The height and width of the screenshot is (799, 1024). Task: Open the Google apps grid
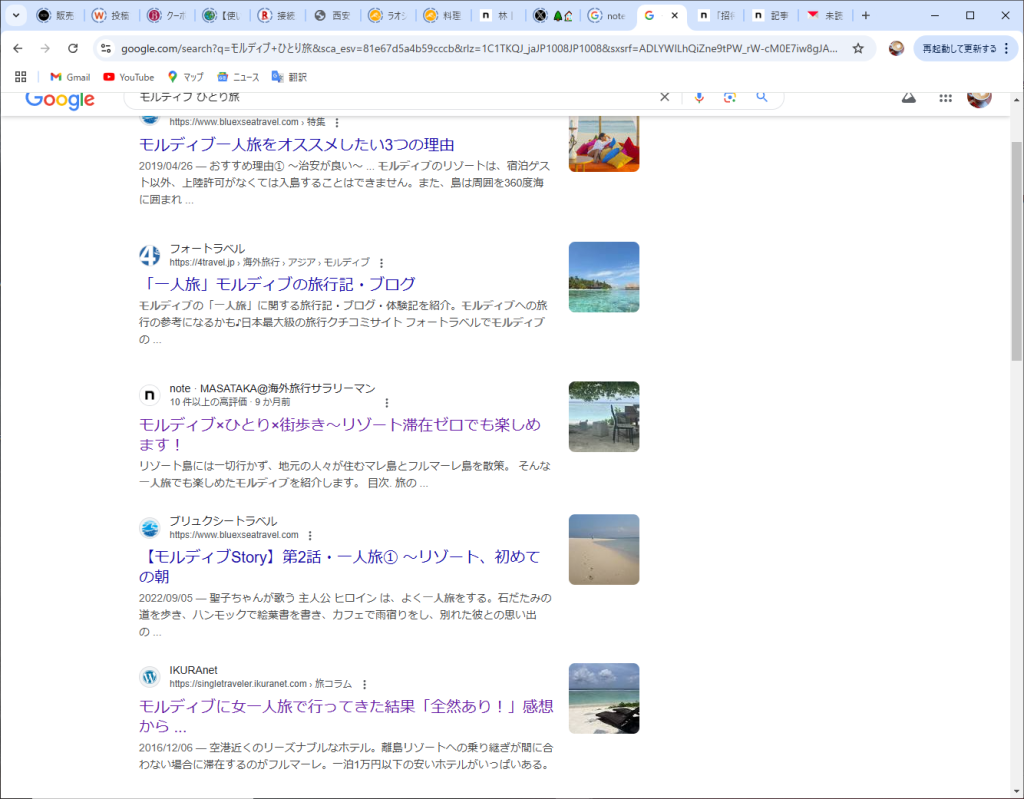pyautogui.click(x=945, y=98)
